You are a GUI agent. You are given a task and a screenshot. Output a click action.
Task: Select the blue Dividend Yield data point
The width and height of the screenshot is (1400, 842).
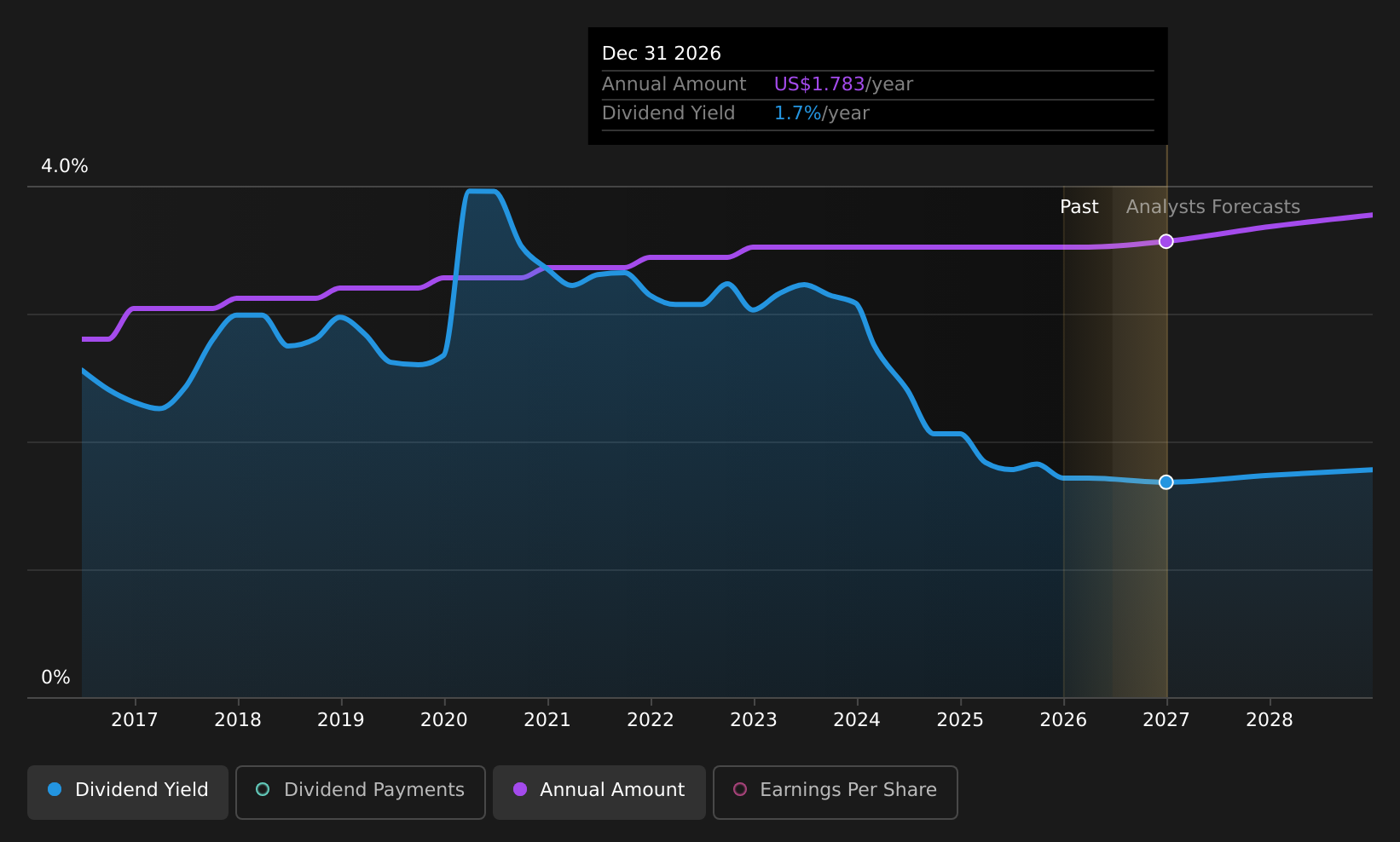[1166, 482]
